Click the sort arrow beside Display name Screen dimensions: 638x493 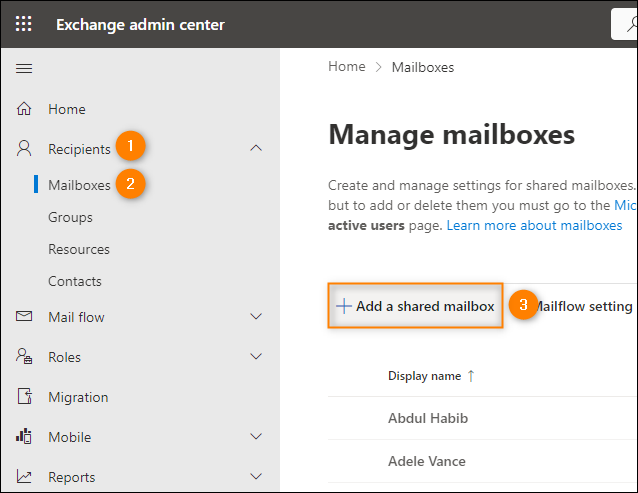tap(471, 375)
